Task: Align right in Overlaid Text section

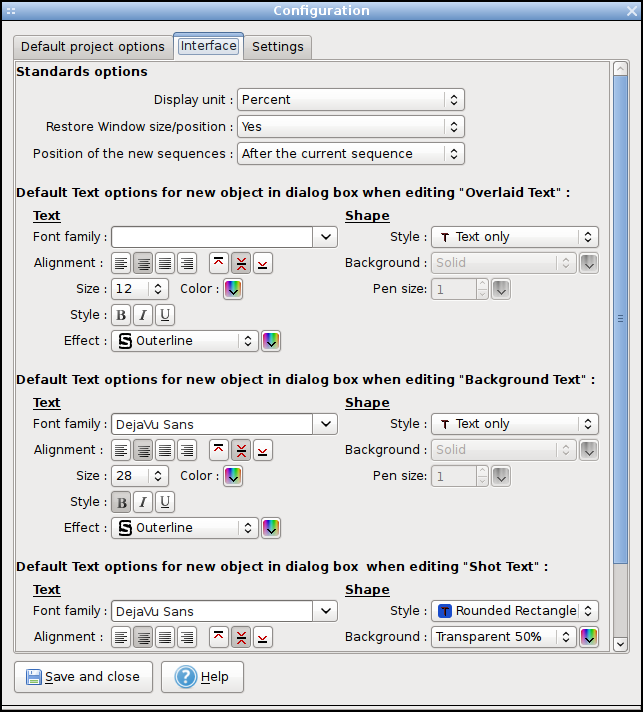Action: point(187,263)
